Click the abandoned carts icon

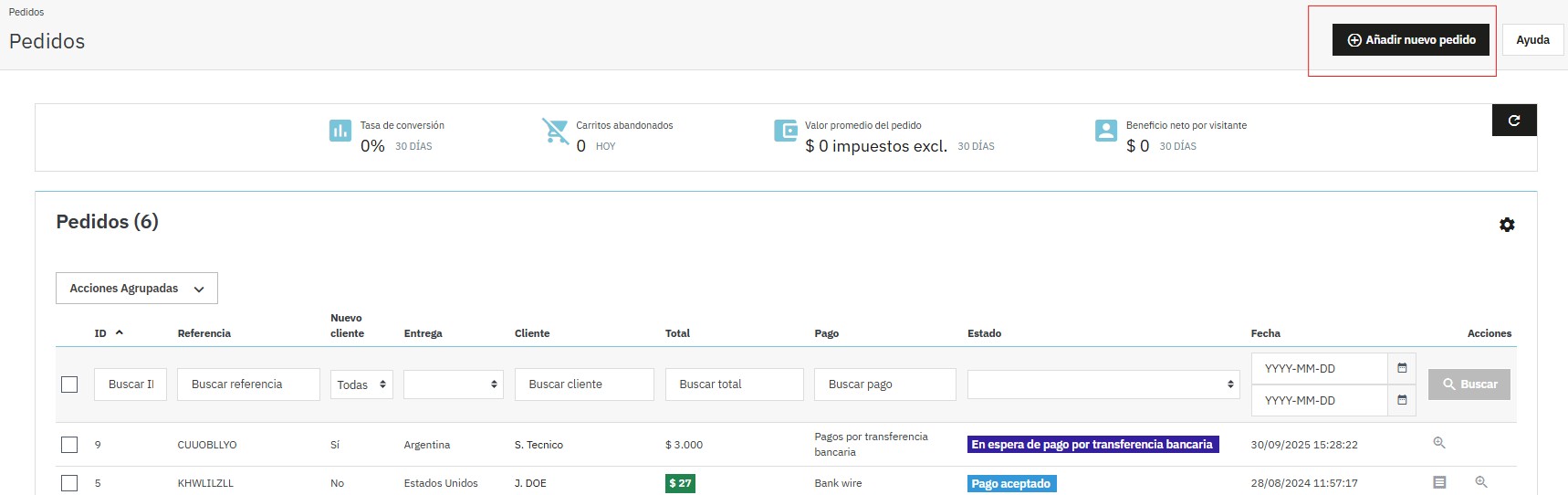click(x=555, y=131)
